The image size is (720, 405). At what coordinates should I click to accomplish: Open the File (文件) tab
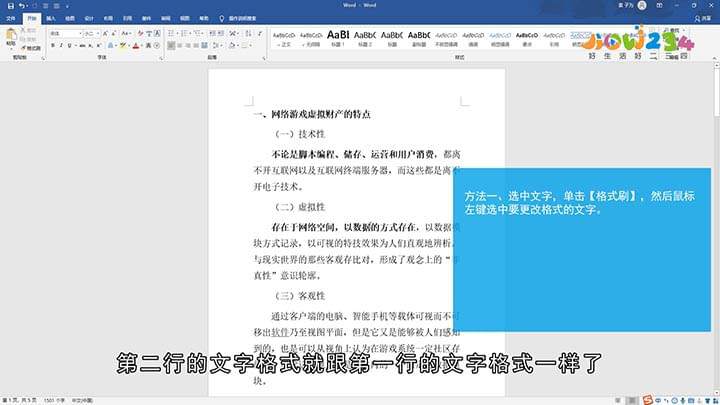(11, 18)
